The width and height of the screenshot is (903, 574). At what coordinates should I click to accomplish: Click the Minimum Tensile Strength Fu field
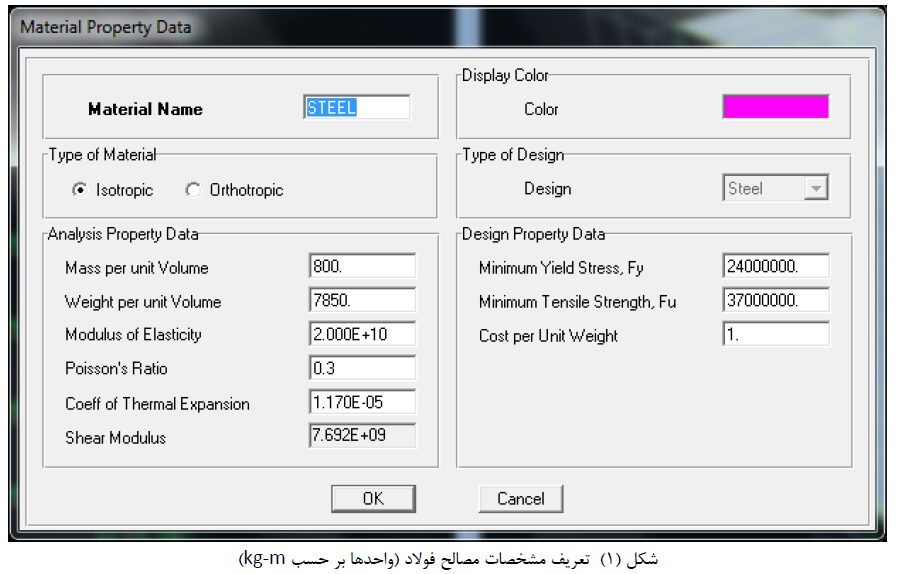pyautogui.click(x=776, y=300)
